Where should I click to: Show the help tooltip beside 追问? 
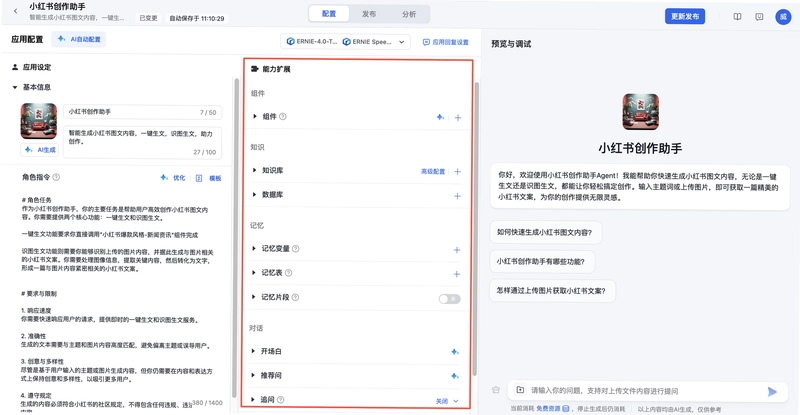tap(280, 400)
